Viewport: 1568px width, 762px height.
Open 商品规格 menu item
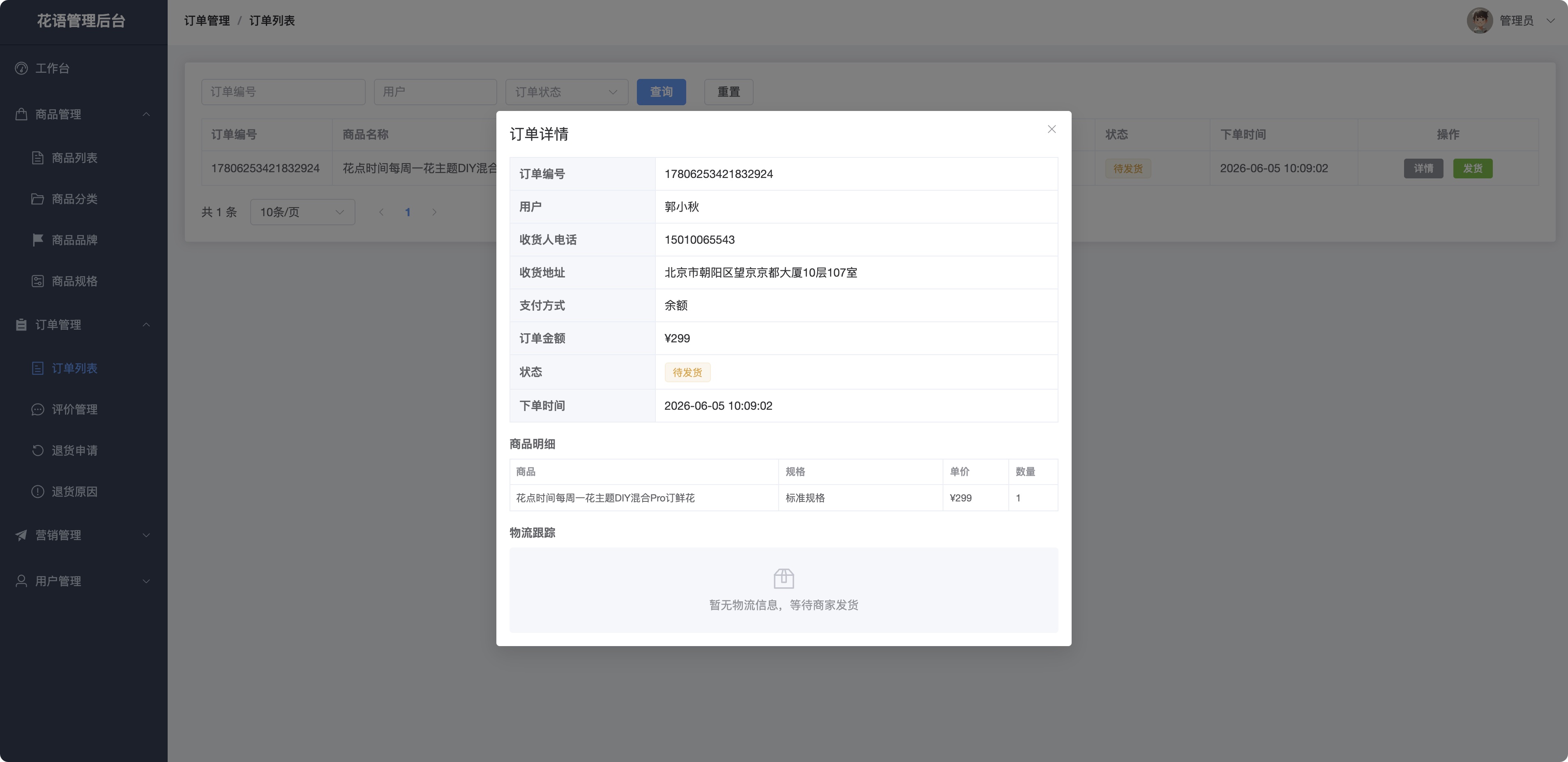tap(83, 281)
